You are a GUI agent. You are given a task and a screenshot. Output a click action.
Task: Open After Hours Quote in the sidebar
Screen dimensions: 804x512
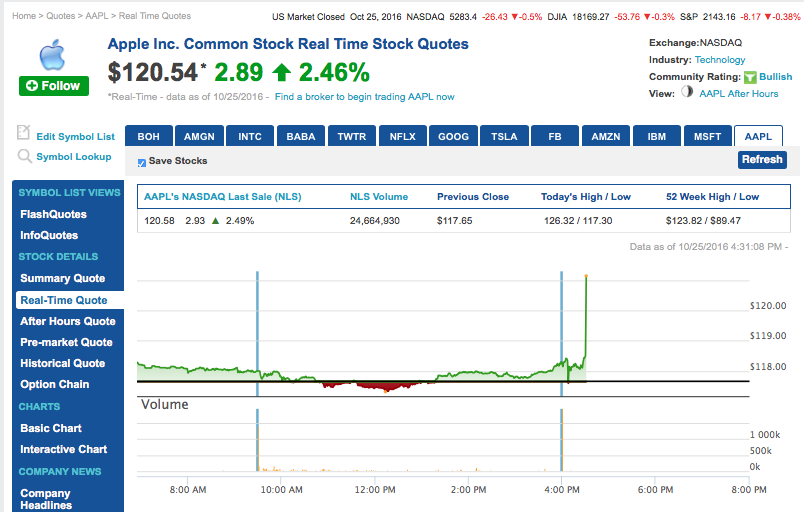click(68, 321)
